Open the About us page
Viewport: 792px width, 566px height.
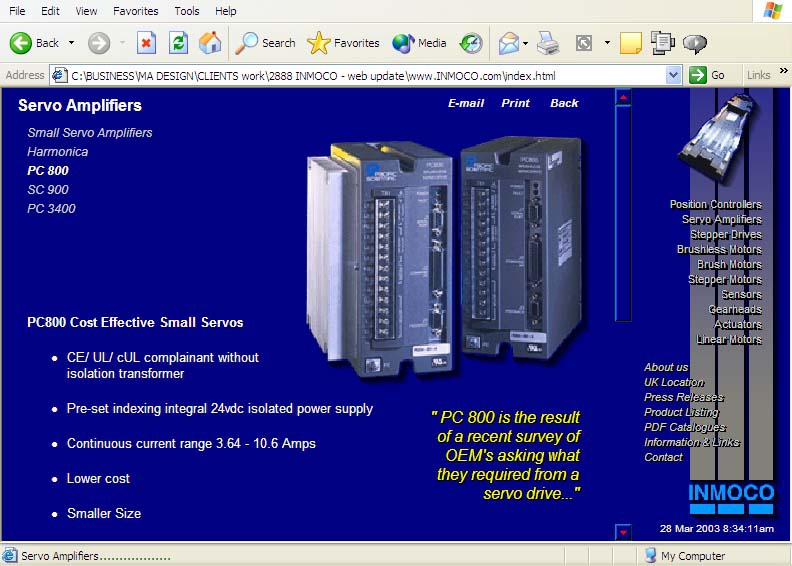coord(666,367)
